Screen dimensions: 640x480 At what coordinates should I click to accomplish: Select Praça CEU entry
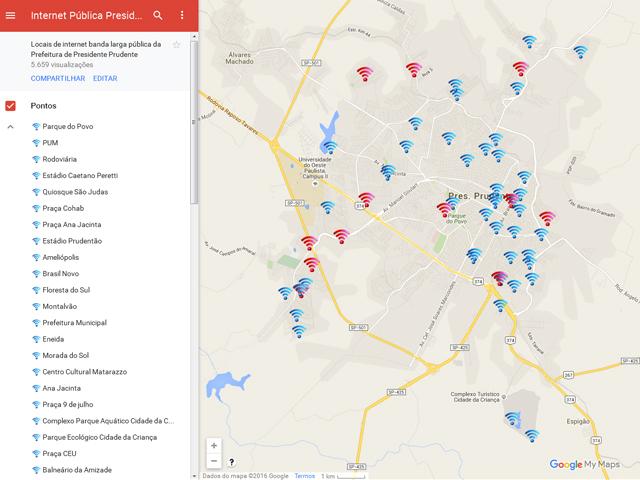[59, 453]
